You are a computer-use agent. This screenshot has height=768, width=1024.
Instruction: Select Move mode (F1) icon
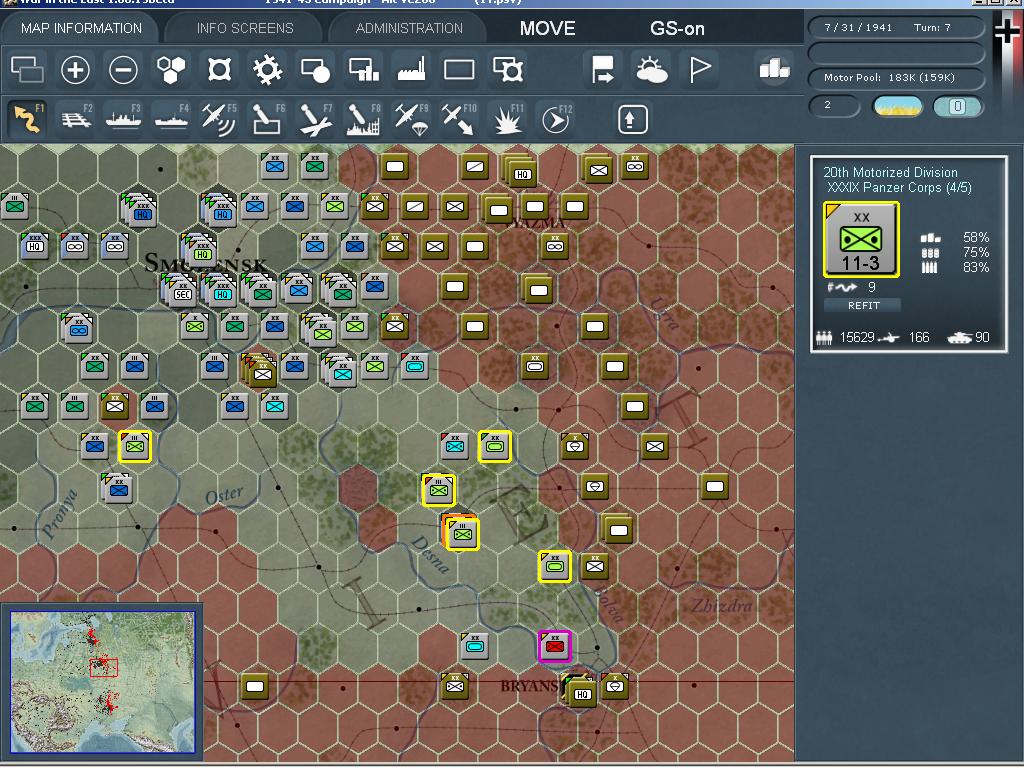coord(27,119)
